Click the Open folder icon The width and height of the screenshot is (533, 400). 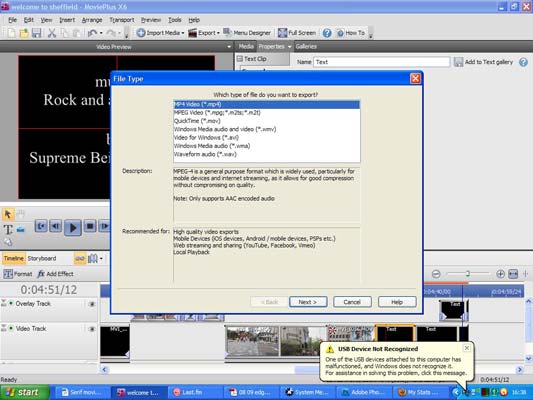(x=24, y=33)
